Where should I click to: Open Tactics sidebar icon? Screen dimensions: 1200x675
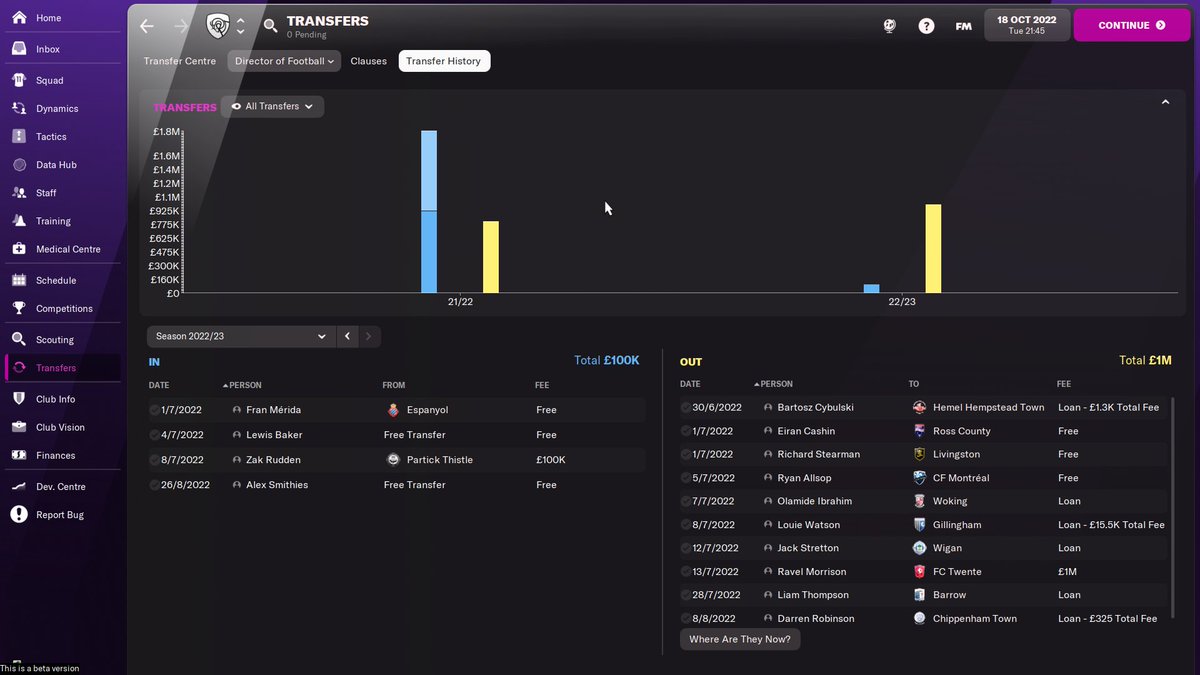pos(18,136)
